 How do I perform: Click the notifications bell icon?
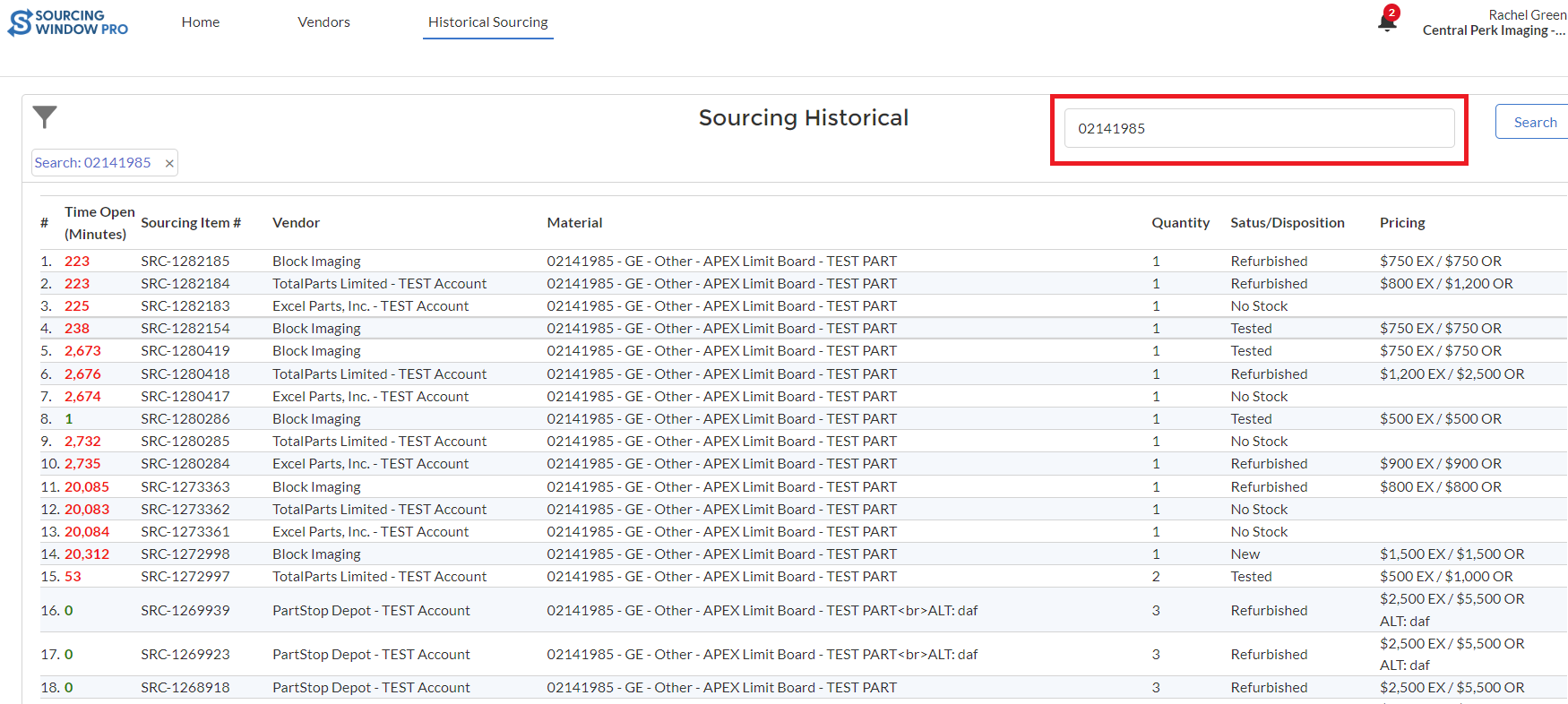click(x=1387, y=21)
